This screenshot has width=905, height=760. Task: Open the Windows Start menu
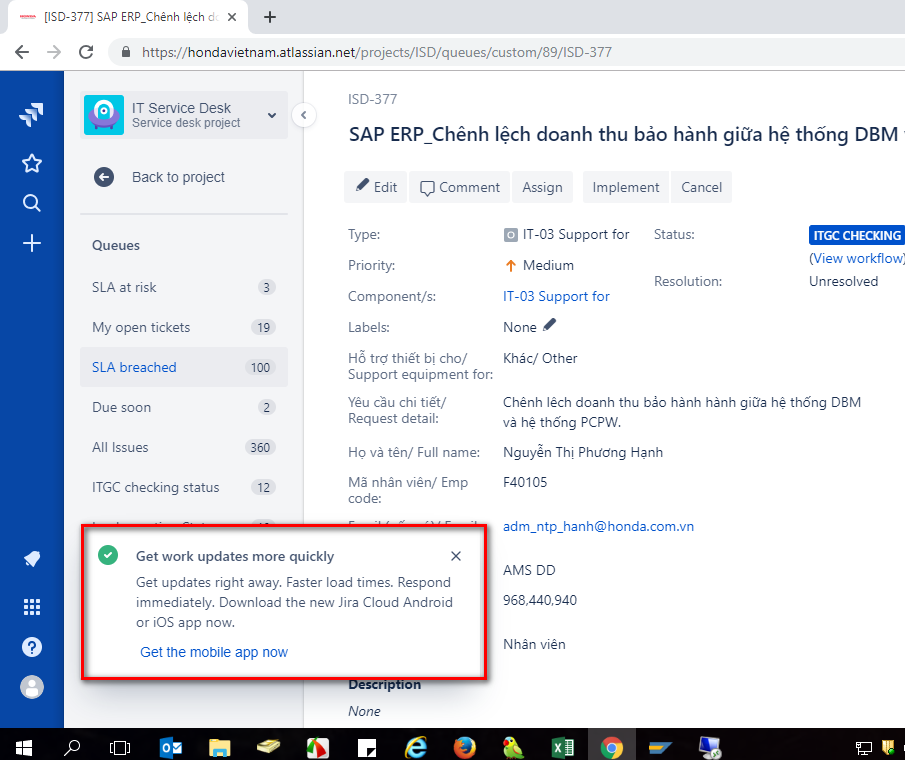(x=24, y=748)
